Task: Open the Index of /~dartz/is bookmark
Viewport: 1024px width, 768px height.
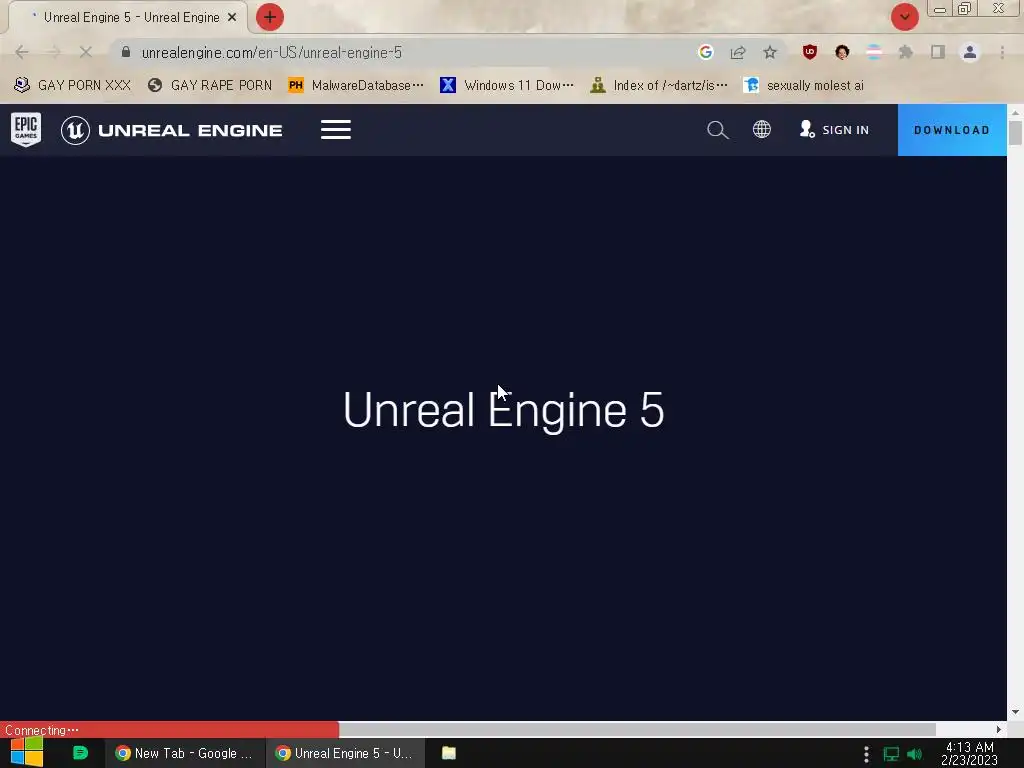Action: coord(659,85)
